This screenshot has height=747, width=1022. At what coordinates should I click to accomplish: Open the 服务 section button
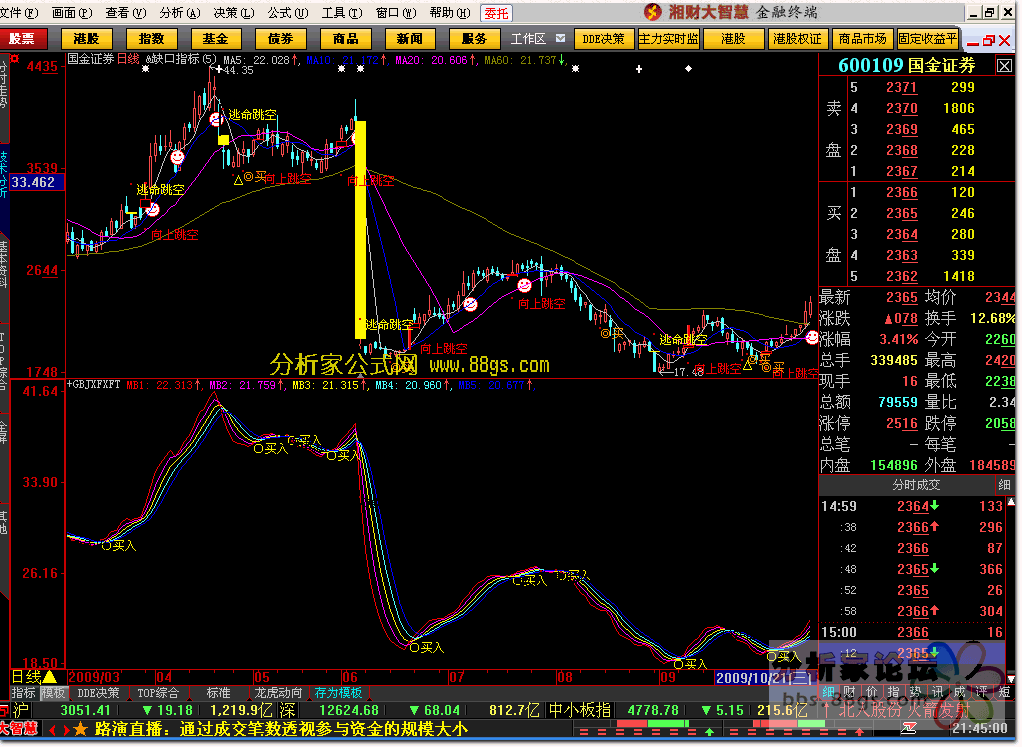point(474,39)
